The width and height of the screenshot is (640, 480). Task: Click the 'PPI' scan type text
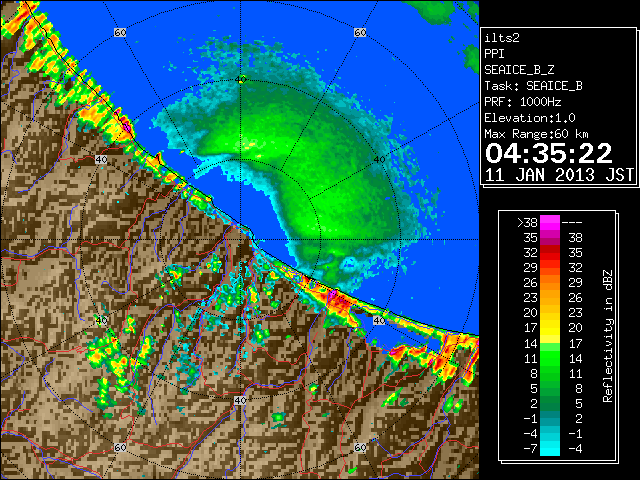[x=494, y=54]
